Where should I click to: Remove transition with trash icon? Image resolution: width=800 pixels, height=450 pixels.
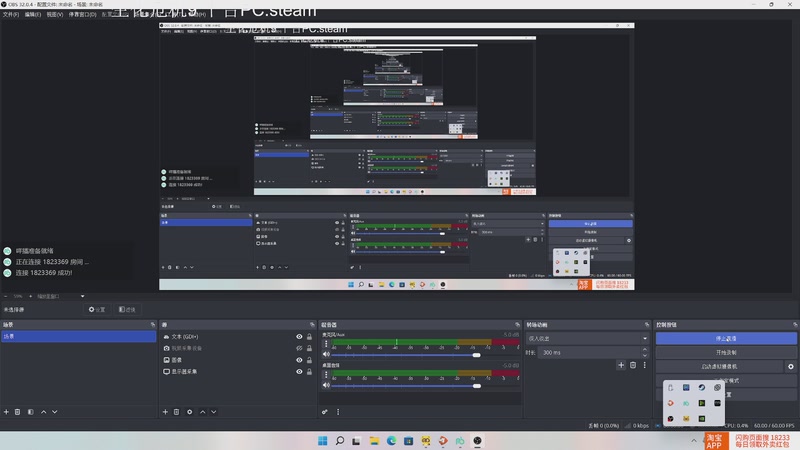[x=633, y=365]
